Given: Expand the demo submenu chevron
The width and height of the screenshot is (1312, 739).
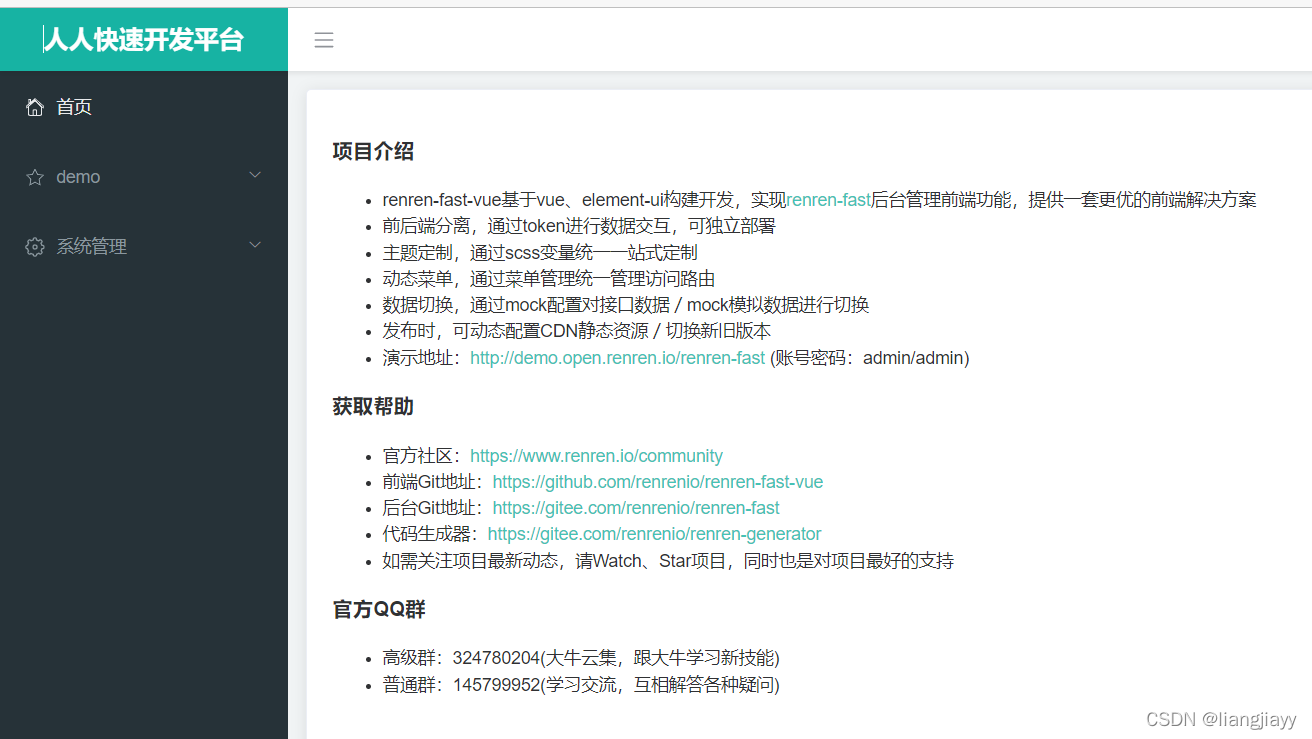Looking at the screenshot, I should click(255, 176).
